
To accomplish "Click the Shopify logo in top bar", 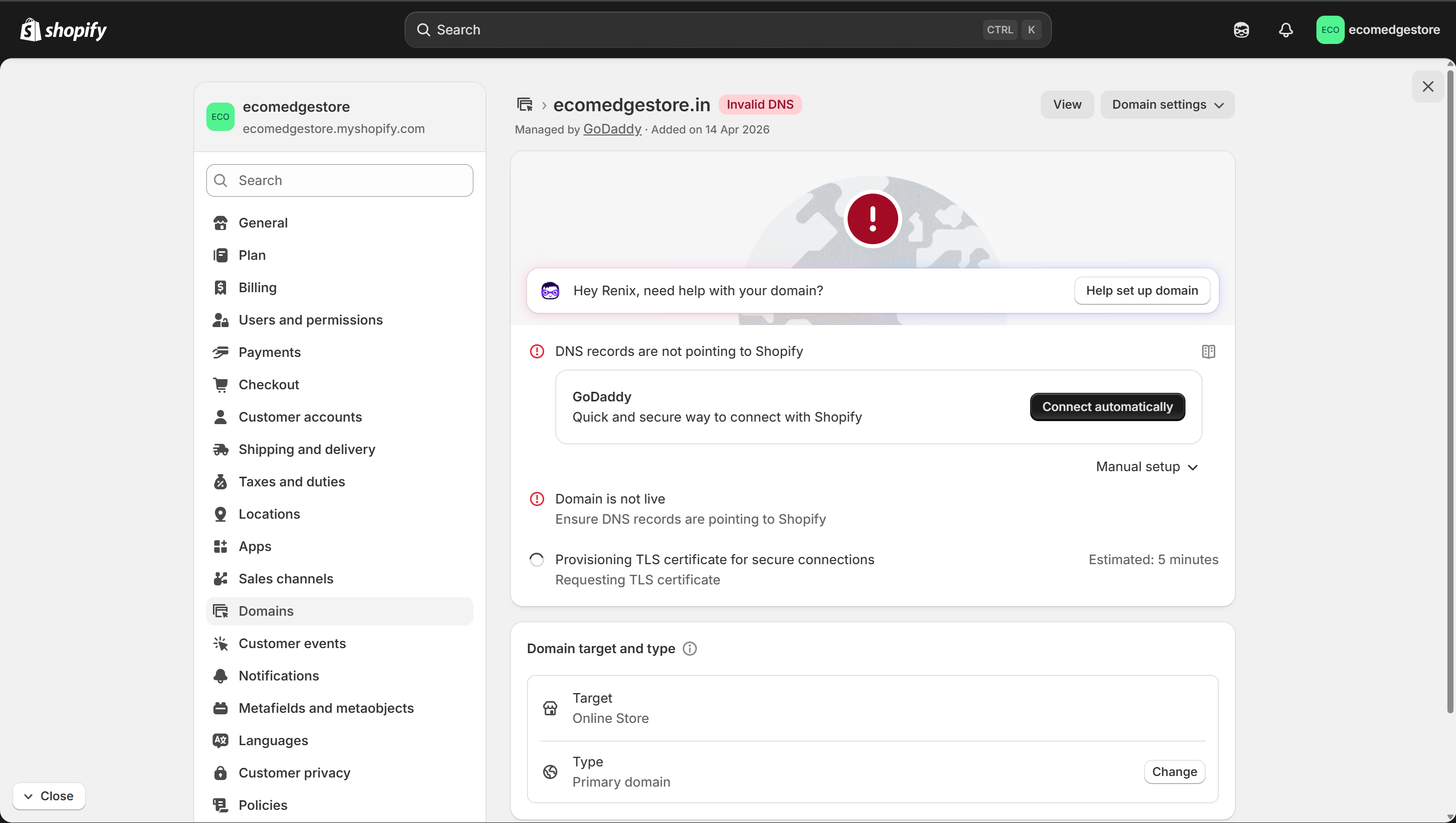I will [x=63, y=29].
